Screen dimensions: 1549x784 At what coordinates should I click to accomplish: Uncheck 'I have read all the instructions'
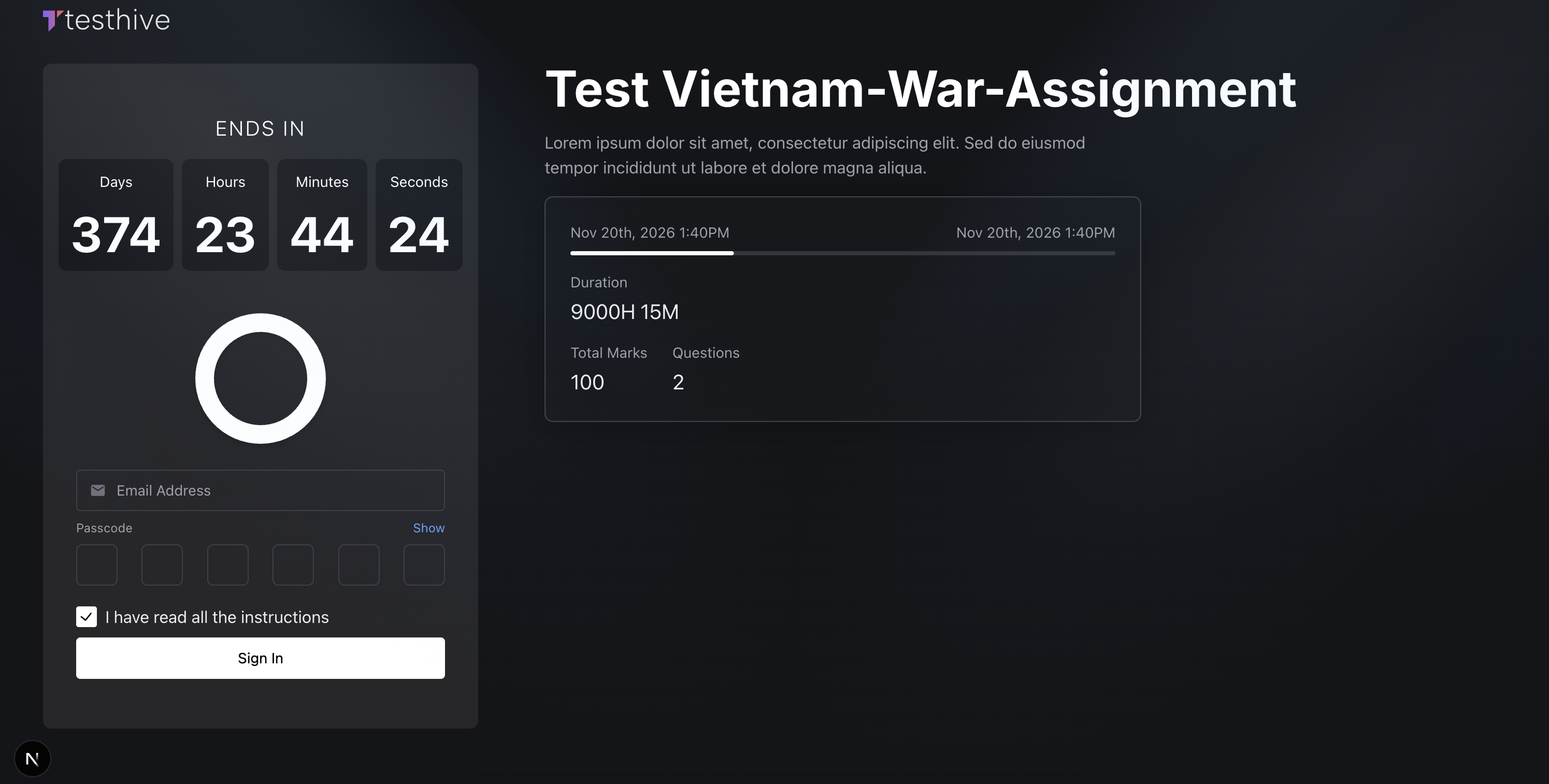coord(86,616)
